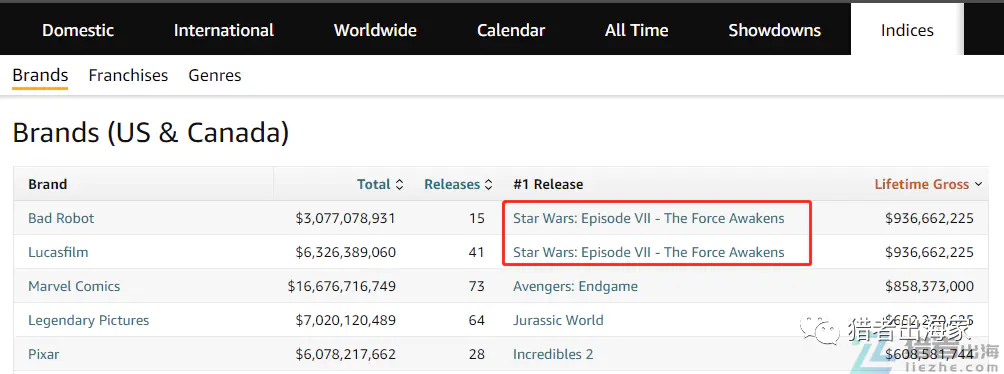Image resolution: width=1004 pixels, height=374 pixels.
Task: Select the All Time tab
Action: click(x=636, y=30)
